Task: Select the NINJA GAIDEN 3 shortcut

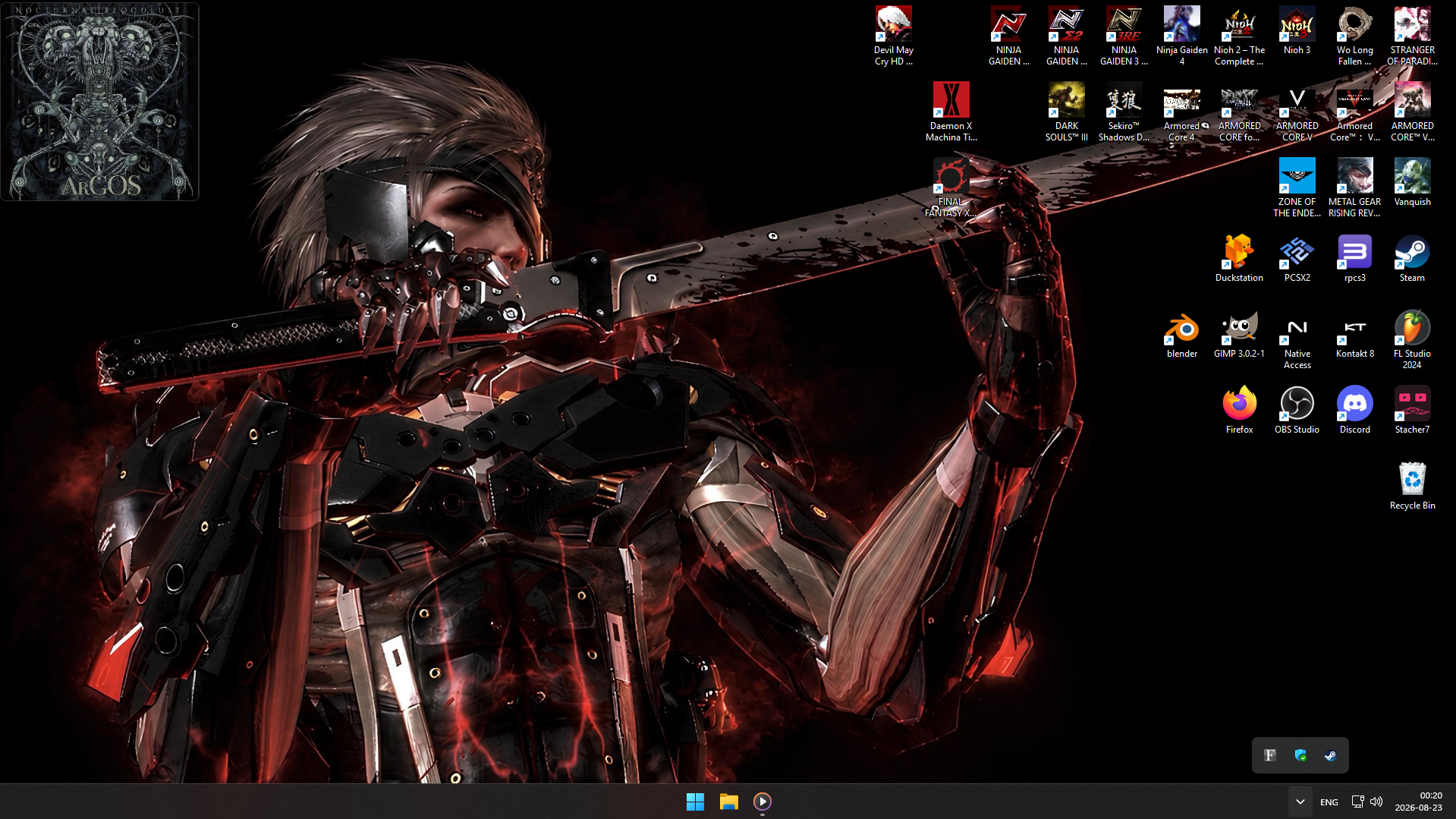Action: tap(1124, 36)
